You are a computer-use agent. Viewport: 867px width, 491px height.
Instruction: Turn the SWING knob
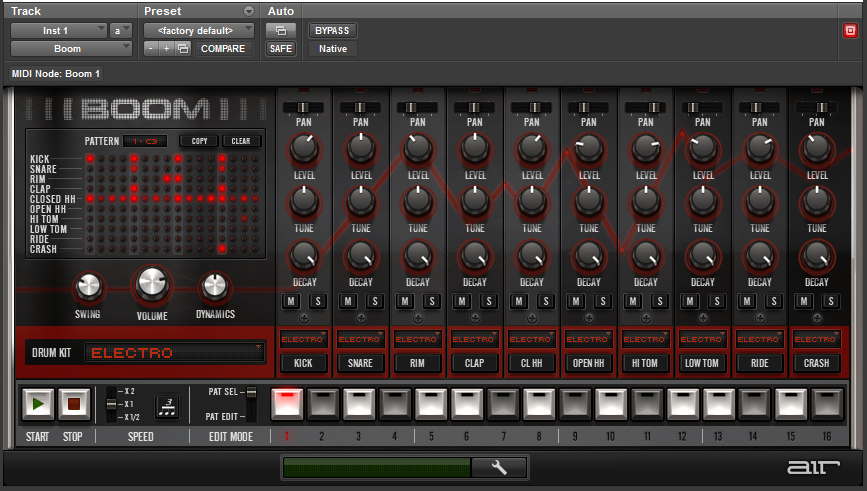point(88,286)
